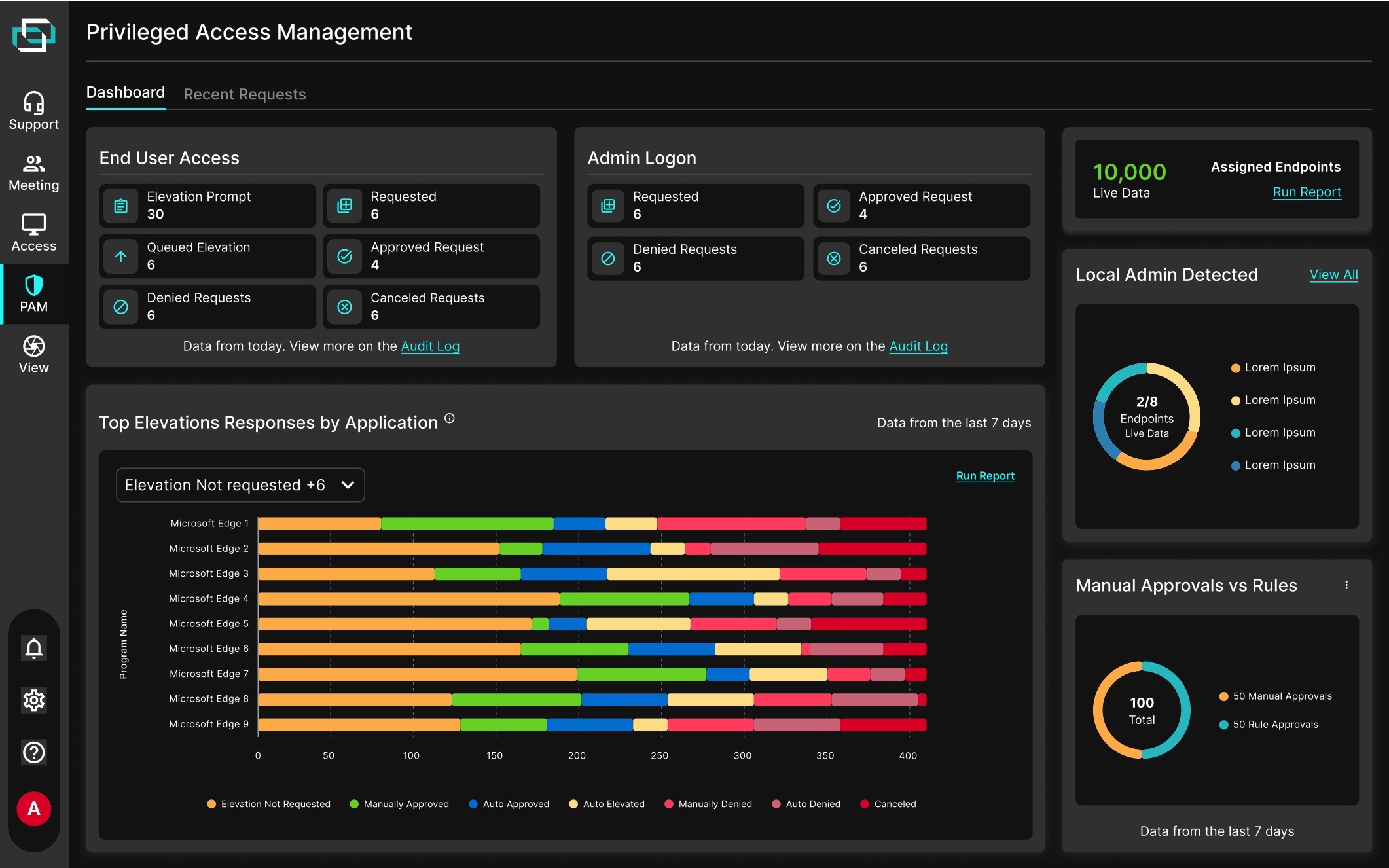This screenshot has width=1389, height=868.
Task: Expand the Elevation Not requested +6 dropdown
Action: point(240,485)
